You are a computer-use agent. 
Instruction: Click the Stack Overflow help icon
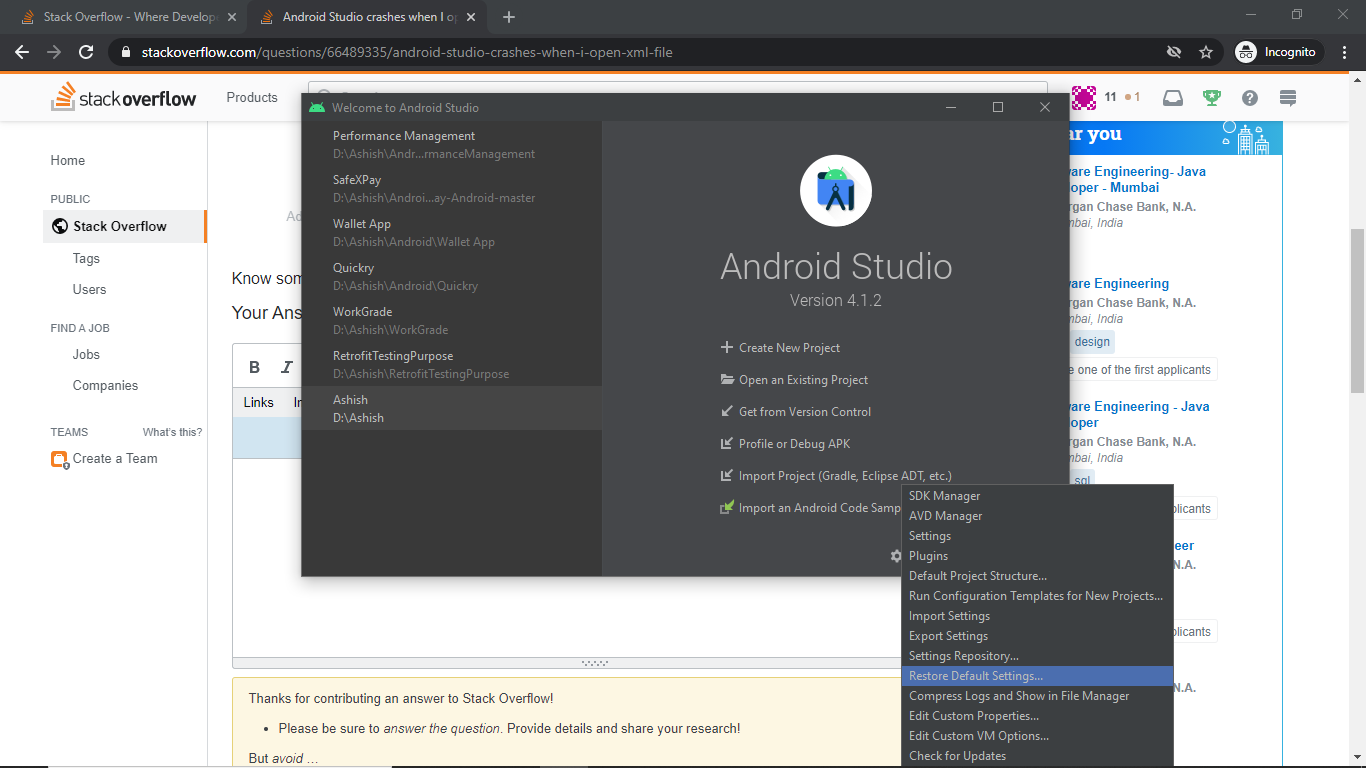click(1250, 97)
